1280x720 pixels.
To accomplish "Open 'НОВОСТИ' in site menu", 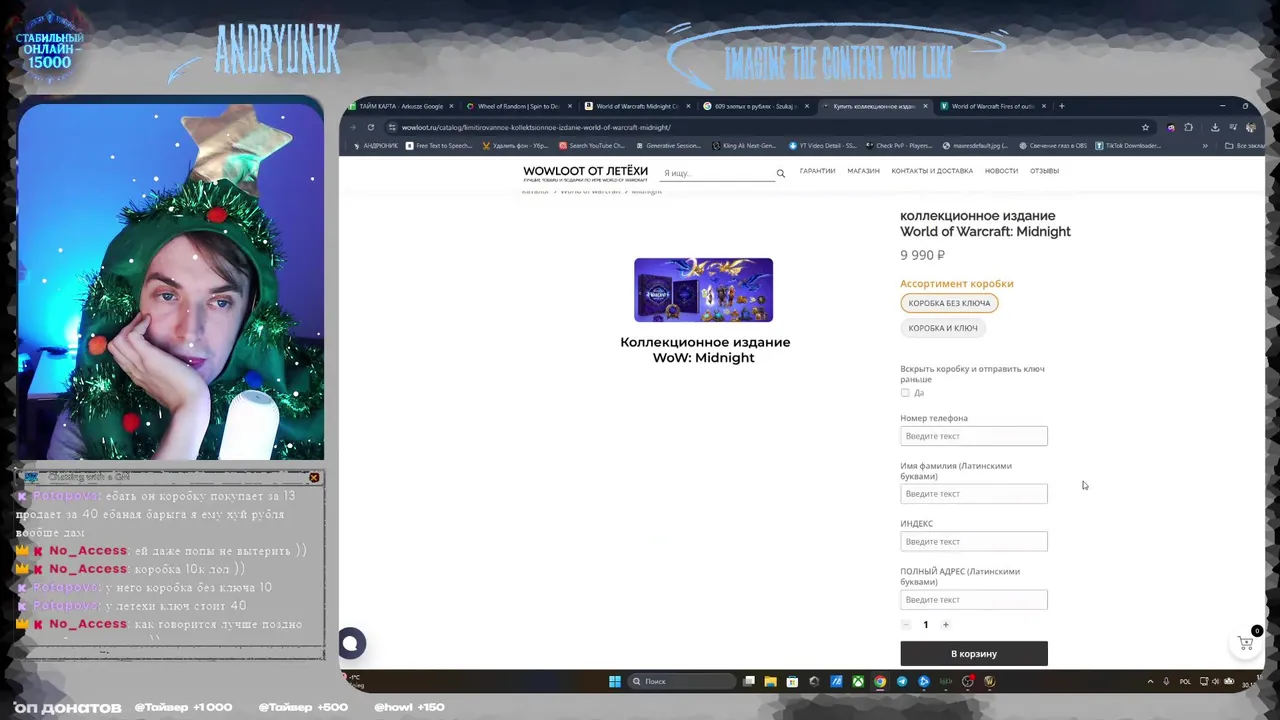I will pyautogui.click(x=1001, y=171).
